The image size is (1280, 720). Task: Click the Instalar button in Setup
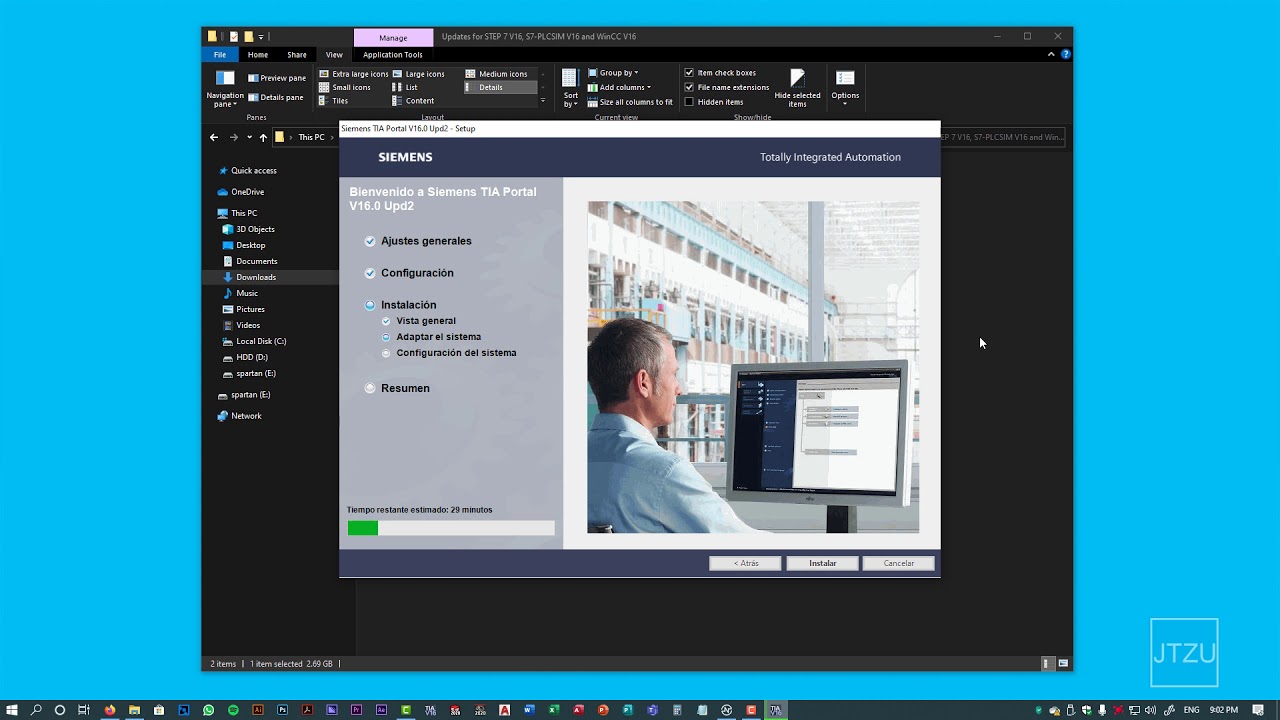[x=823, y=563]
